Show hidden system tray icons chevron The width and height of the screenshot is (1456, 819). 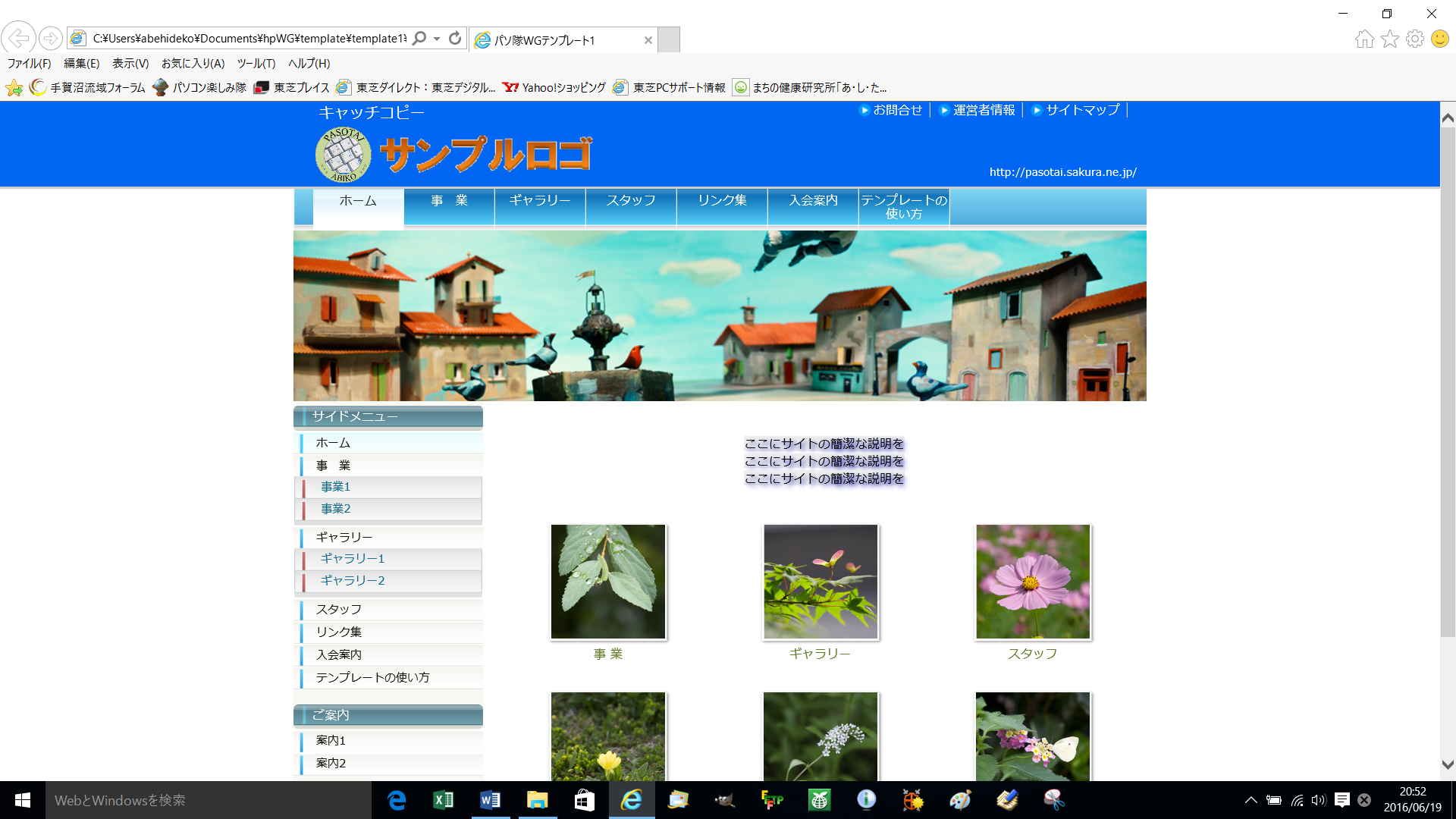[x=1251, y=800]
